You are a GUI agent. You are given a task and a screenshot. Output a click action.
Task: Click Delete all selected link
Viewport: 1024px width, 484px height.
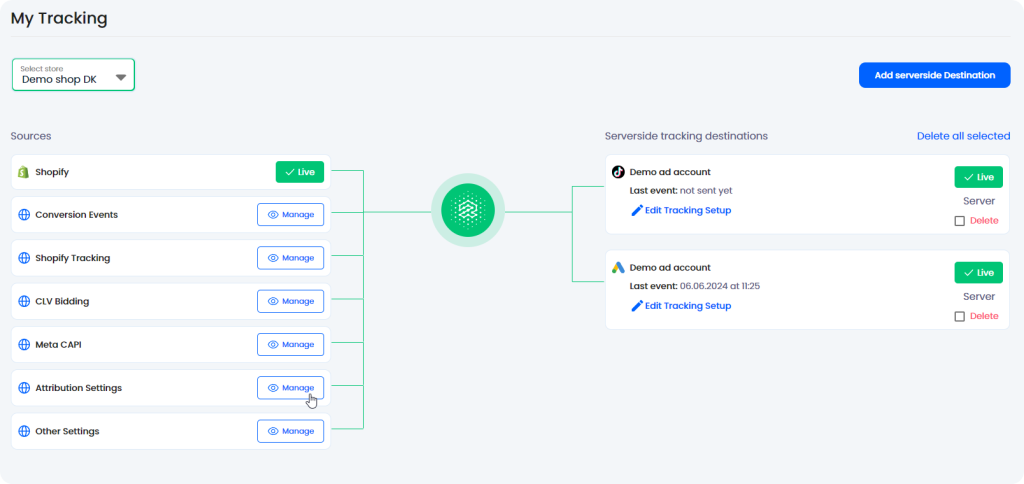pos(963,137)
